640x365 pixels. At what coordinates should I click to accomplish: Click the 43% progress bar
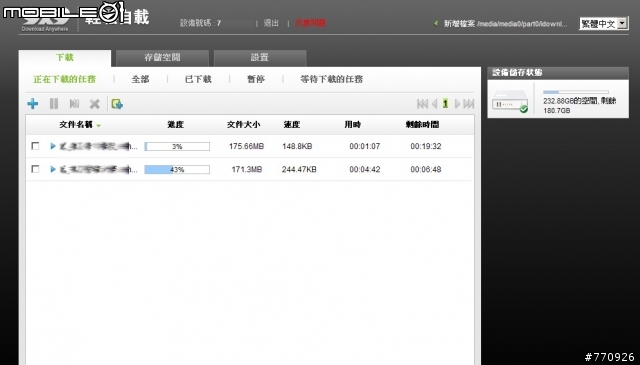point(177,169)
